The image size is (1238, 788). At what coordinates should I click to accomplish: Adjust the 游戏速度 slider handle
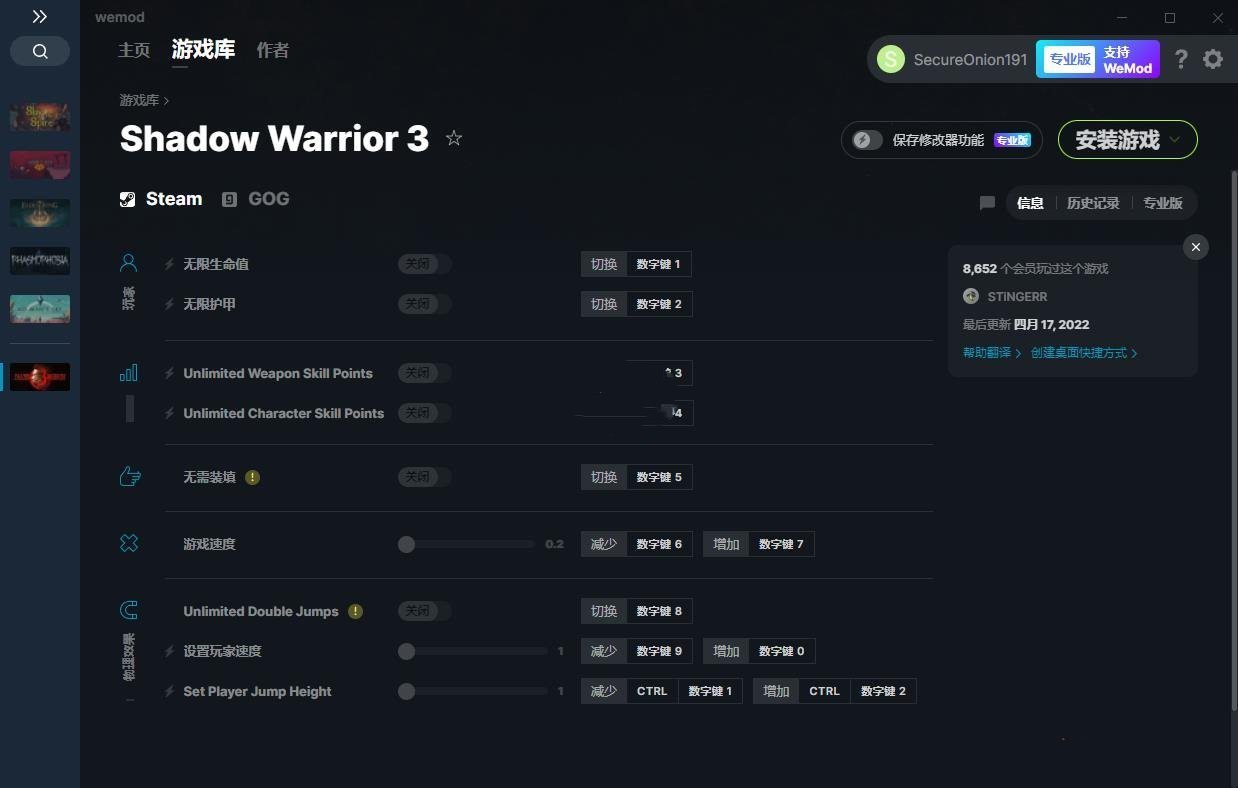406,544
